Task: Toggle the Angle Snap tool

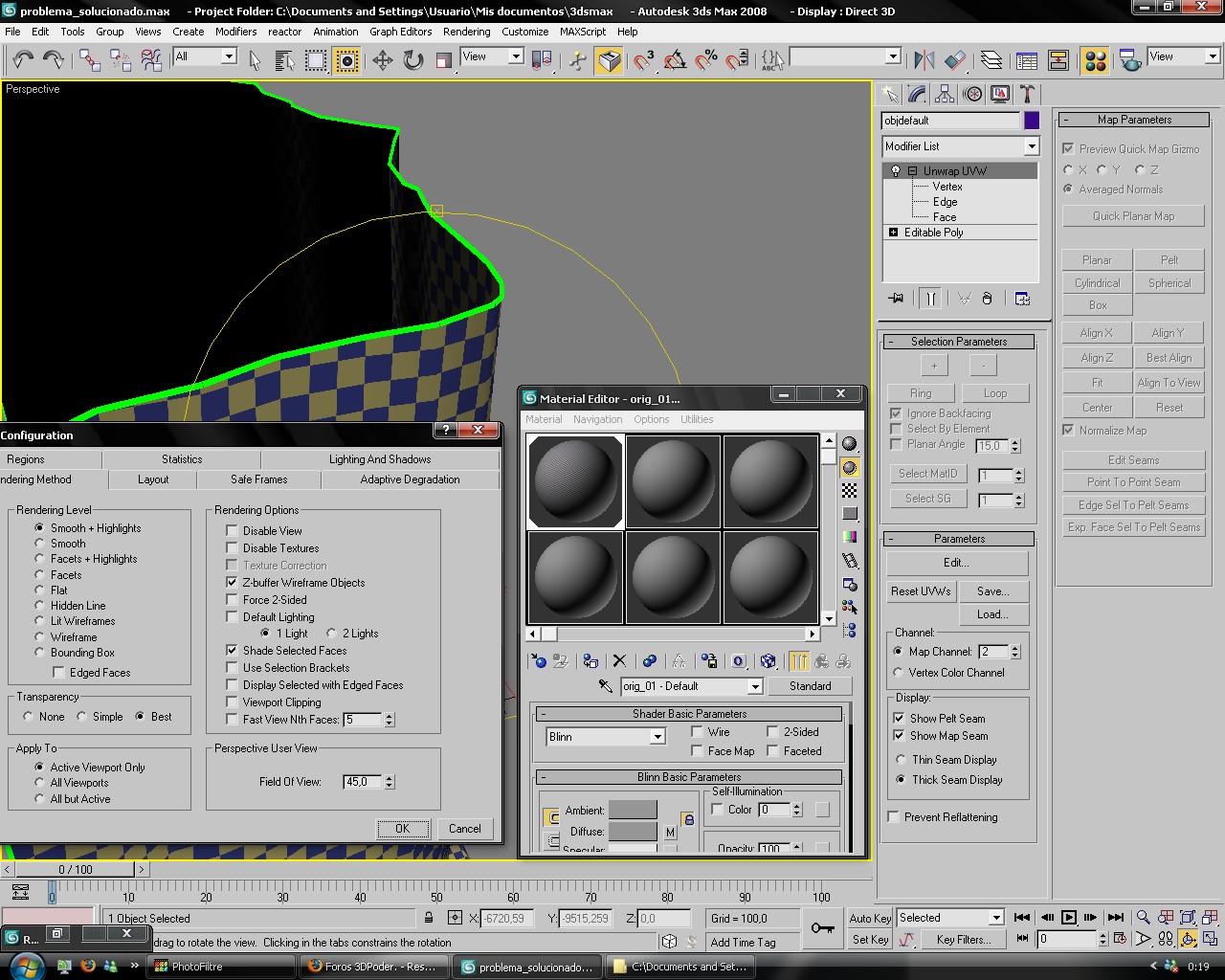Action: (675, 60)
